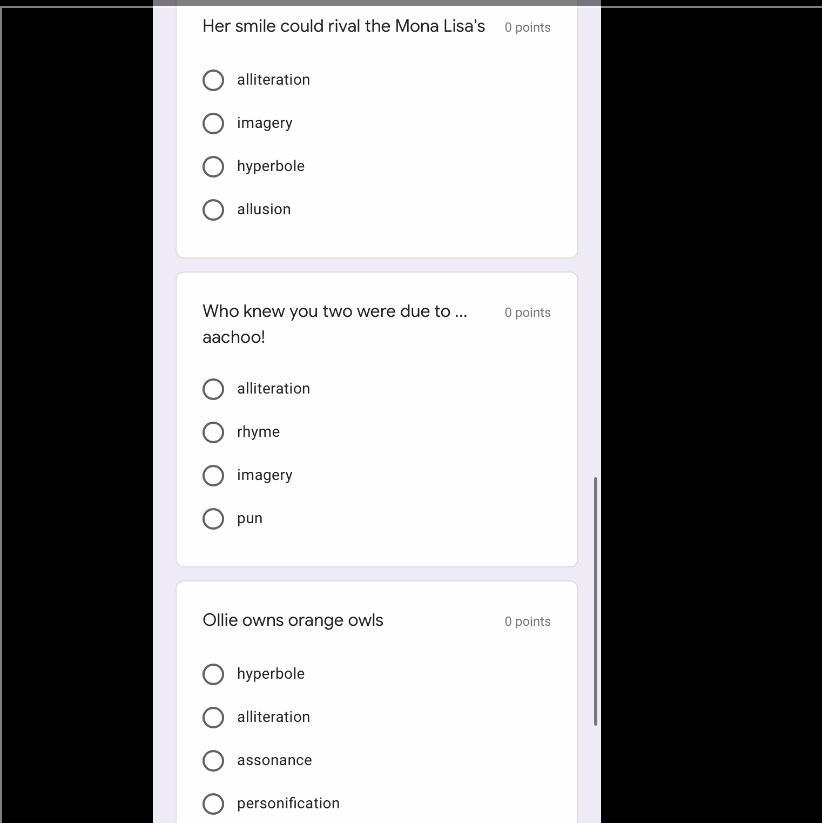822x823 pixels.
Task: Choose hyperbole for the orange owls question
Action: click(213, 674)
